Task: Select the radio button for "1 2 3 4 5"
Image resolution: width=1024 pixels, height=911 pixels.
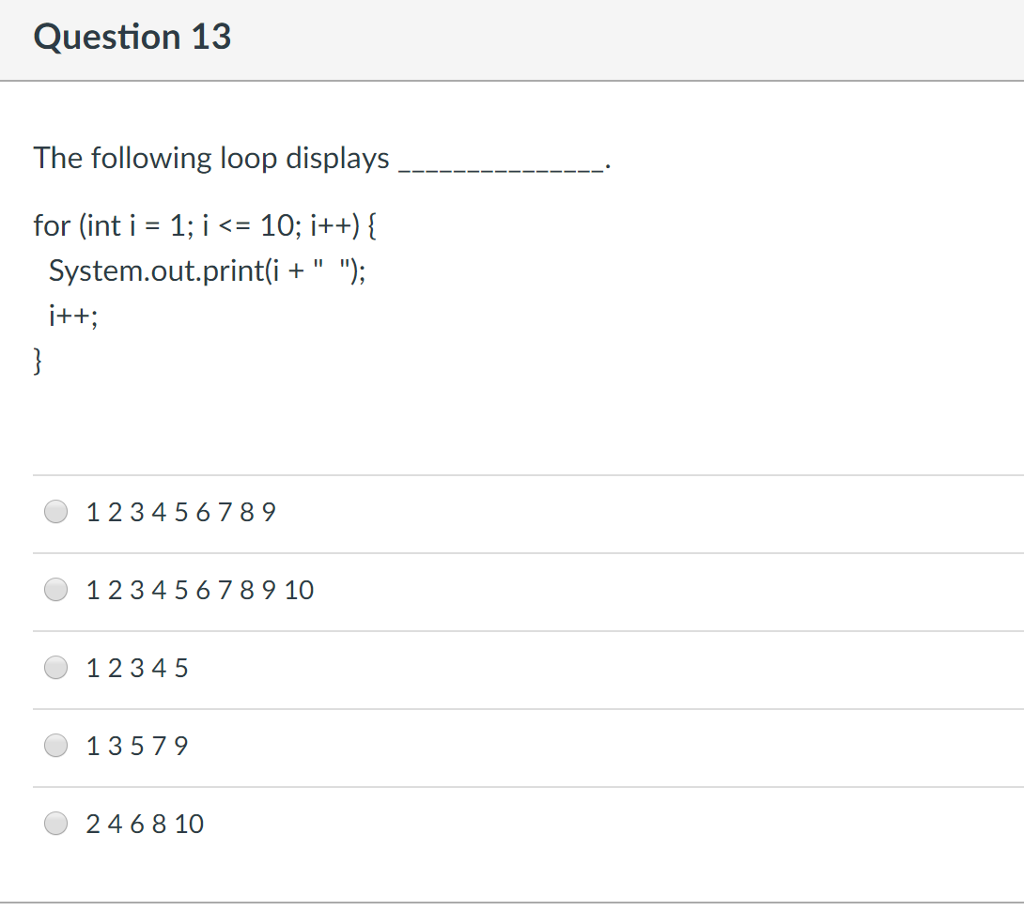Action: (x=56, y=667)
